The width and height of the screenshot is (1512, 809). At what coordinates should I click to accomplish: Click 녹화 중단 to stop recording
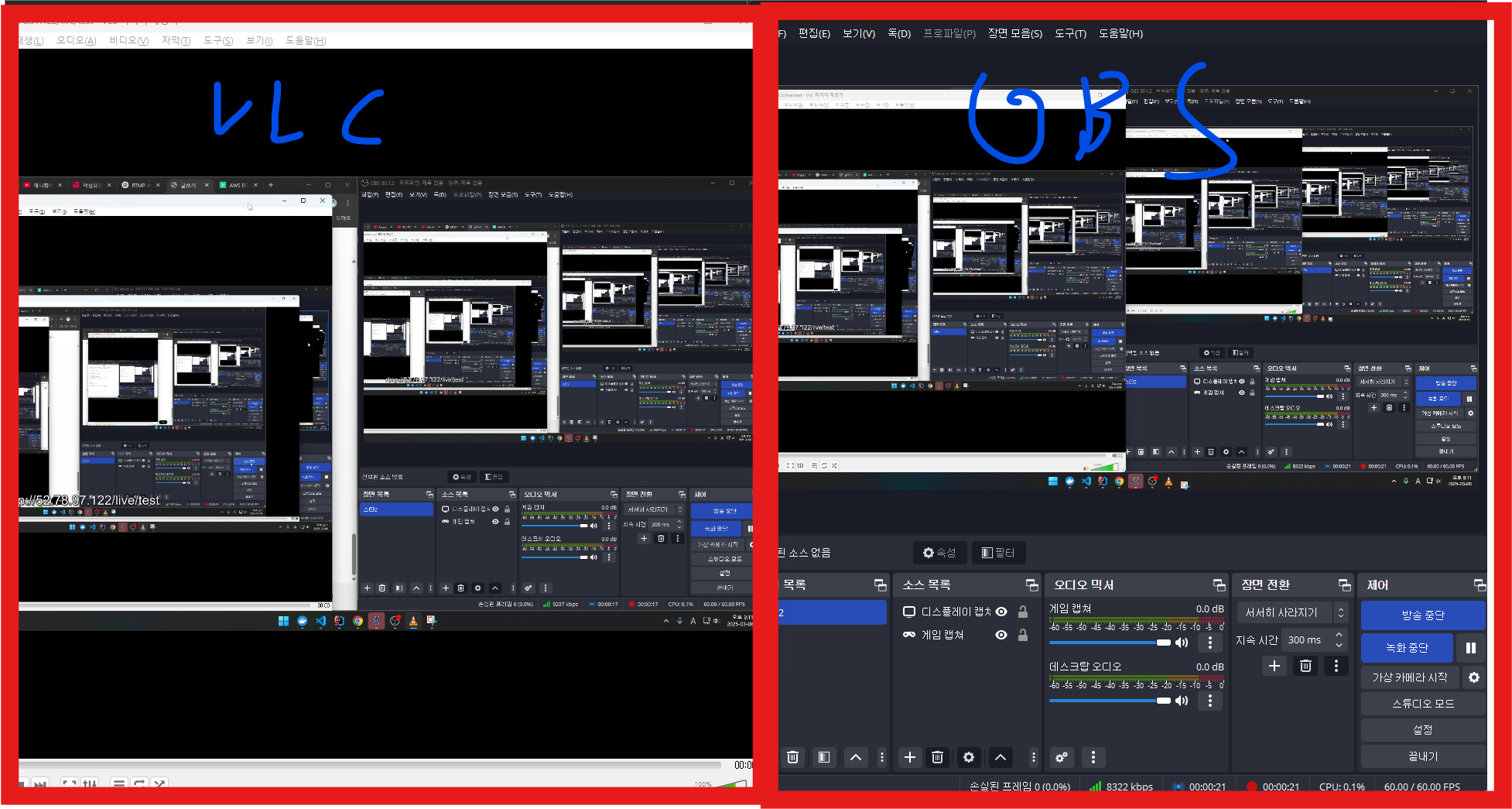click(1407, 648)
